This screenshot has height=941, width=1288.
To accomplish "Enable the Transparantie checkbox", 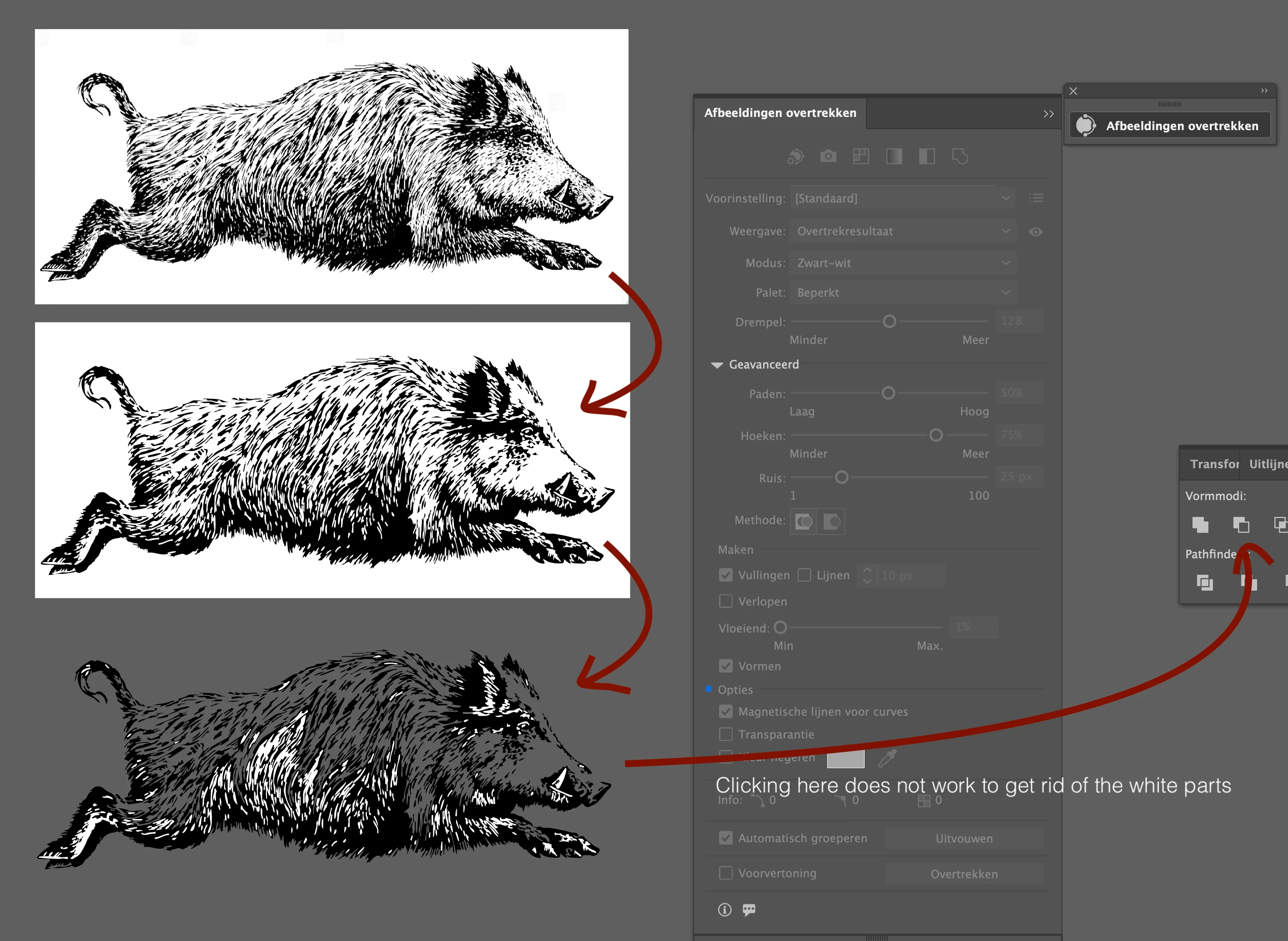I will click(725, 734).
